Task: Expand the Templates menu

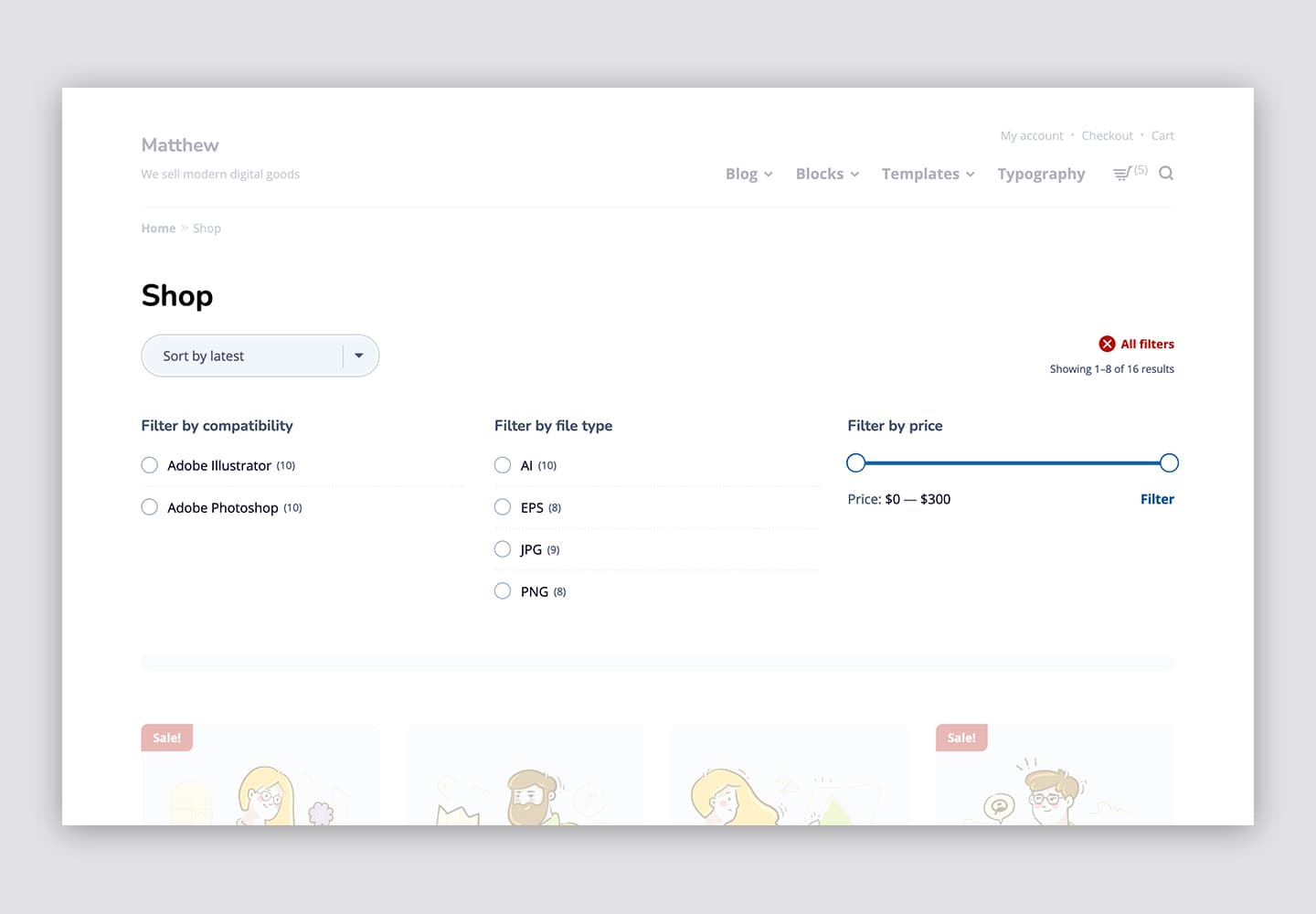Action: (929, 174)
